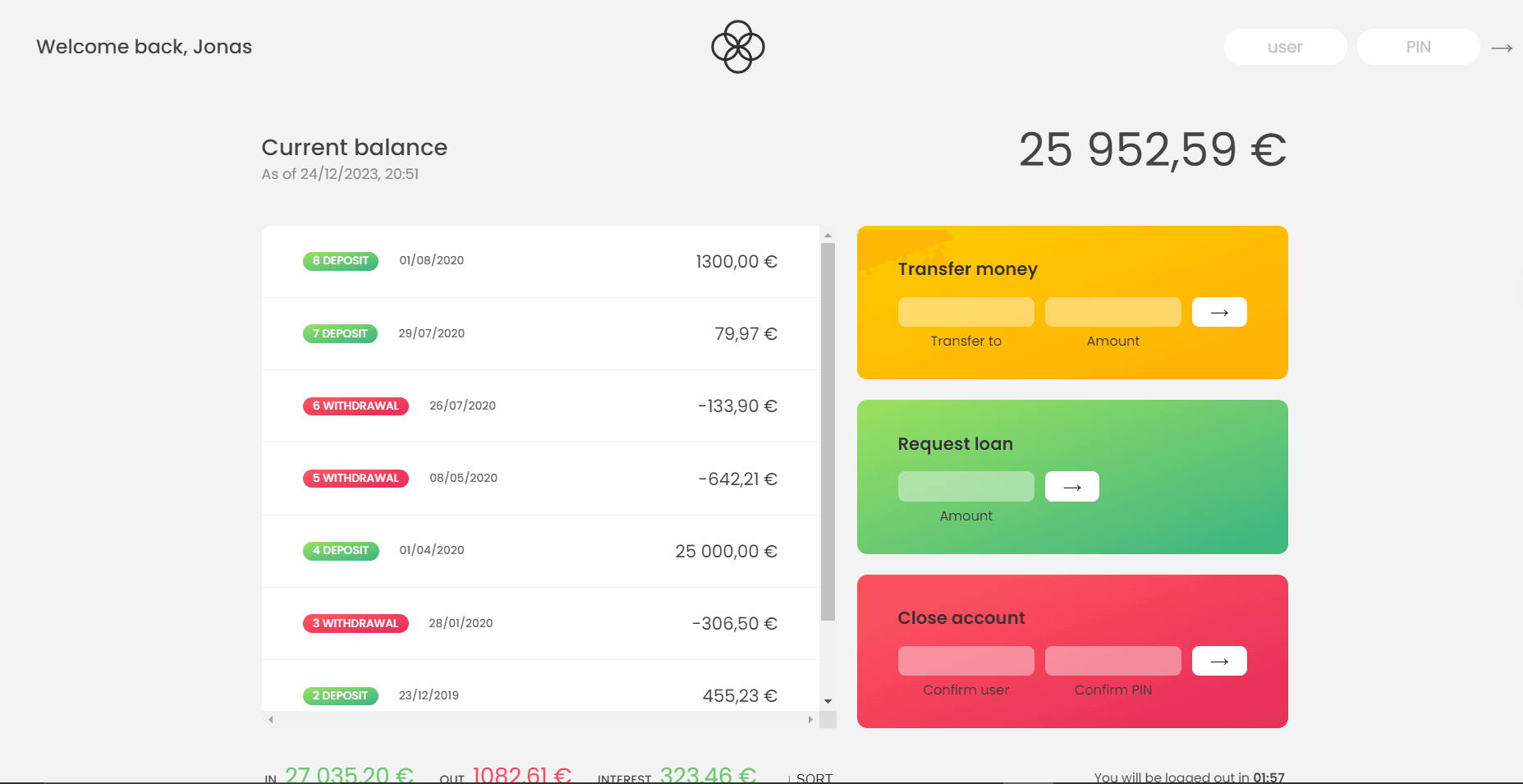Click the current balance amount

coord(1152,149)
